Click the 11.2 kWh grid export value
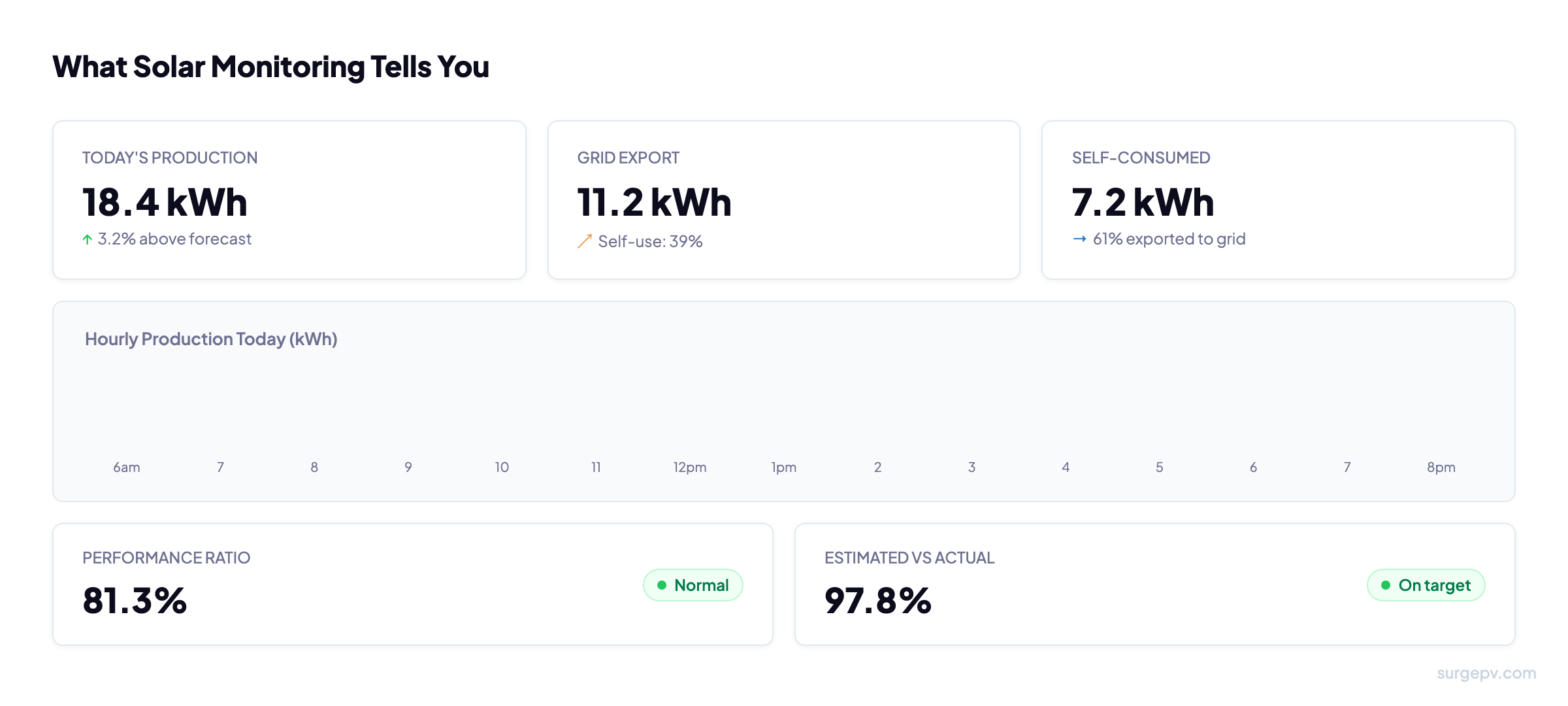Viewport: 1568px width, 706px height. [654, 201]
